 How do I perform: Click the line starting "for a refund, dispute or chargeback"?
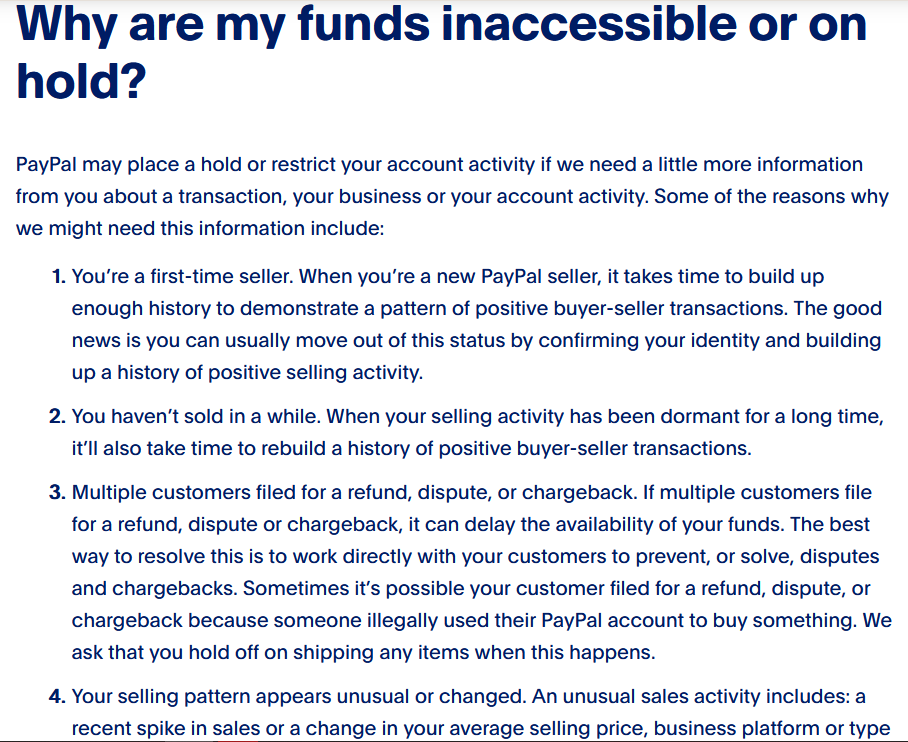[470, 524]
